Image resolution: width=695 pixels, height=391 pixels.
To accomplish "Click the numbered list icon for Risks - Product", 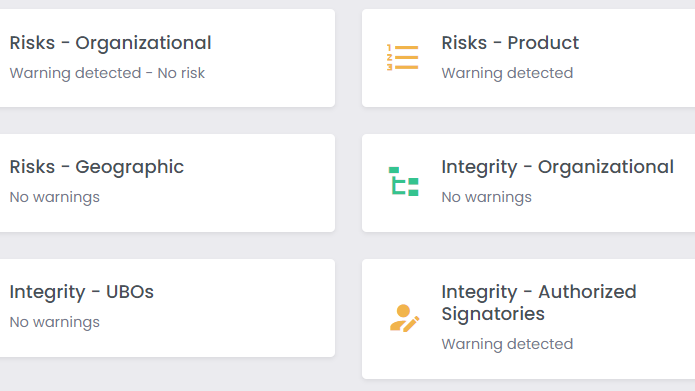I will click(x=402, y=58).
